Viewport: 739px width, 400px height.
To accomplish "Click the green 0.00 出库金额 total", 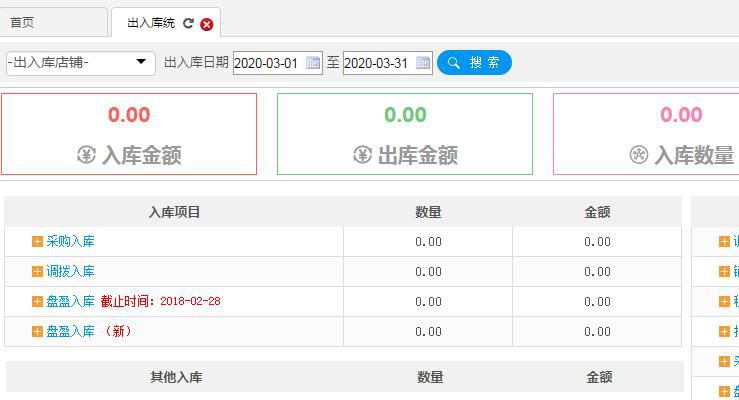I will (405, 114).
